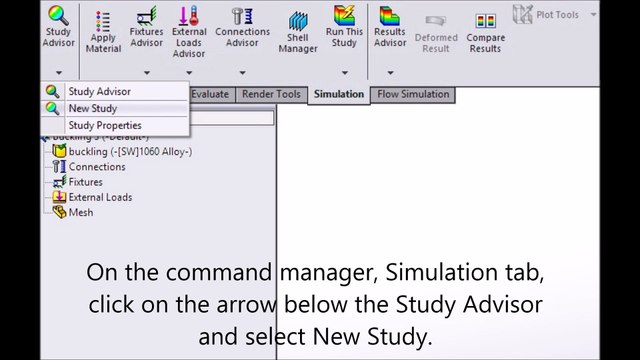Select Fixtures in the study tree

point(86,182)
